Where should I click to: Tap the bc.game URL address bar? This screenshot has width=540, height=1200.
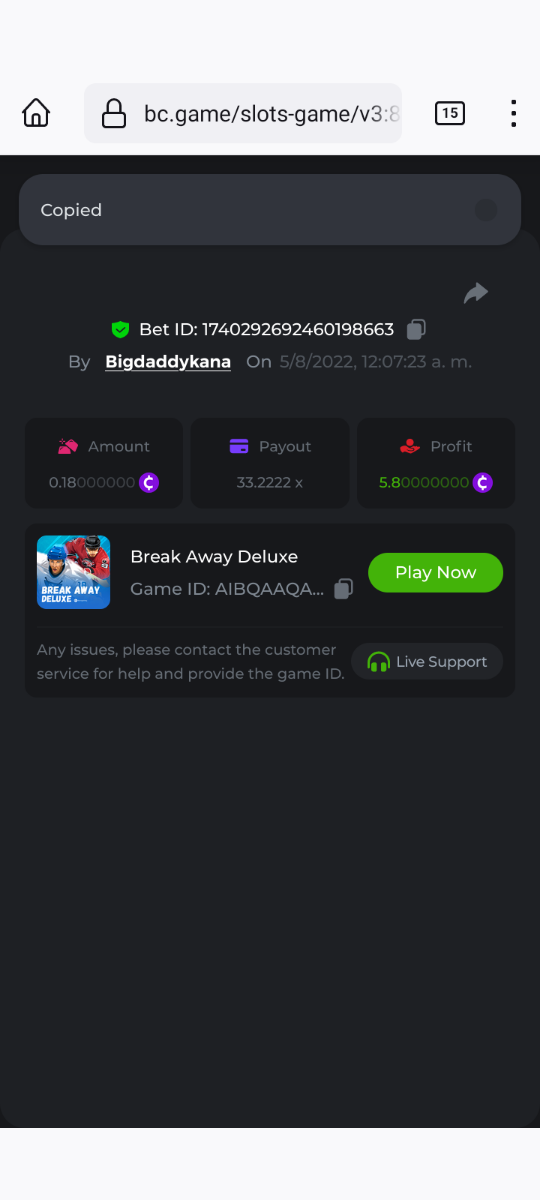coord(243,113)
